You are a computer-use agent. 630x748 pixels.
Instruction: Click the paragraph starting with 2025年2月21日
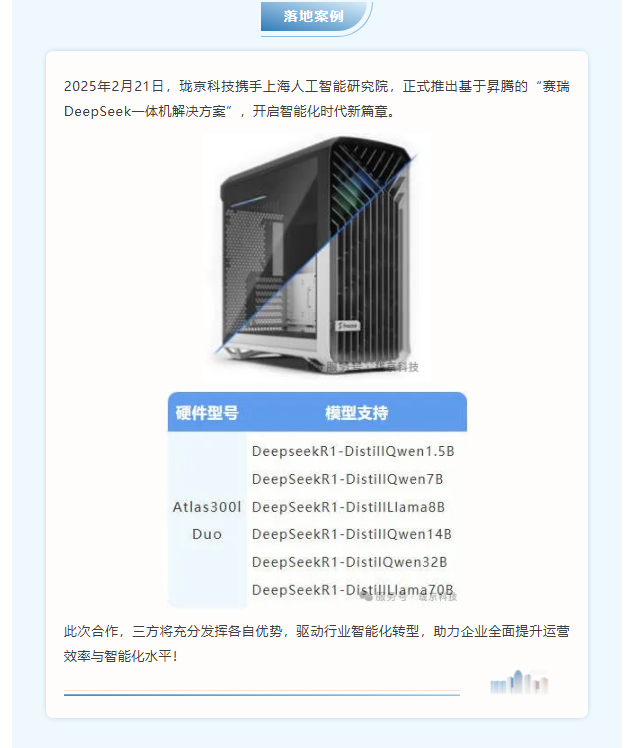pyautogui.click(x=317, y=99)
